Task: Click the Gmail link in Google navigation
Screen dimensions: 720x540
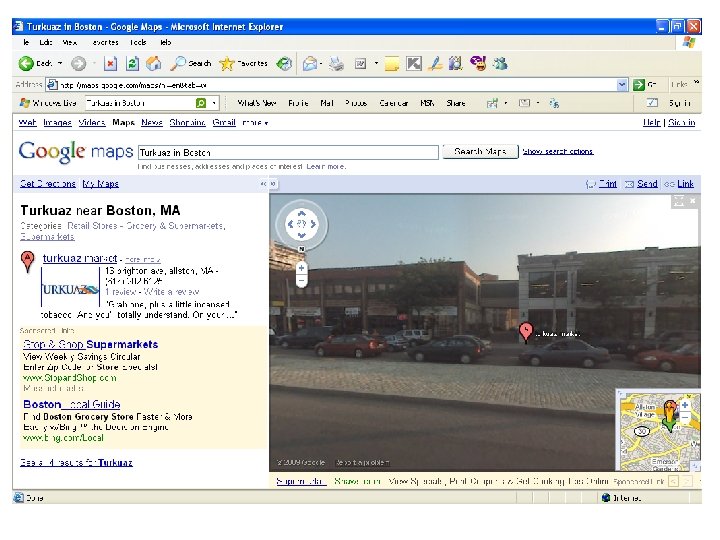Action: point(224,123)
